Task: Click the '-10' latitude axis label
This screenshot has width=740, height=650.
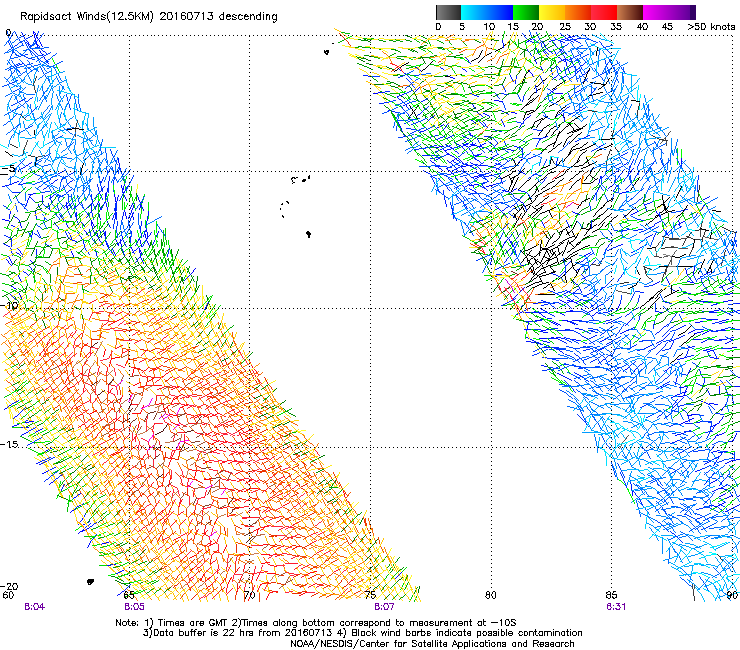Action: coord(9,305)
